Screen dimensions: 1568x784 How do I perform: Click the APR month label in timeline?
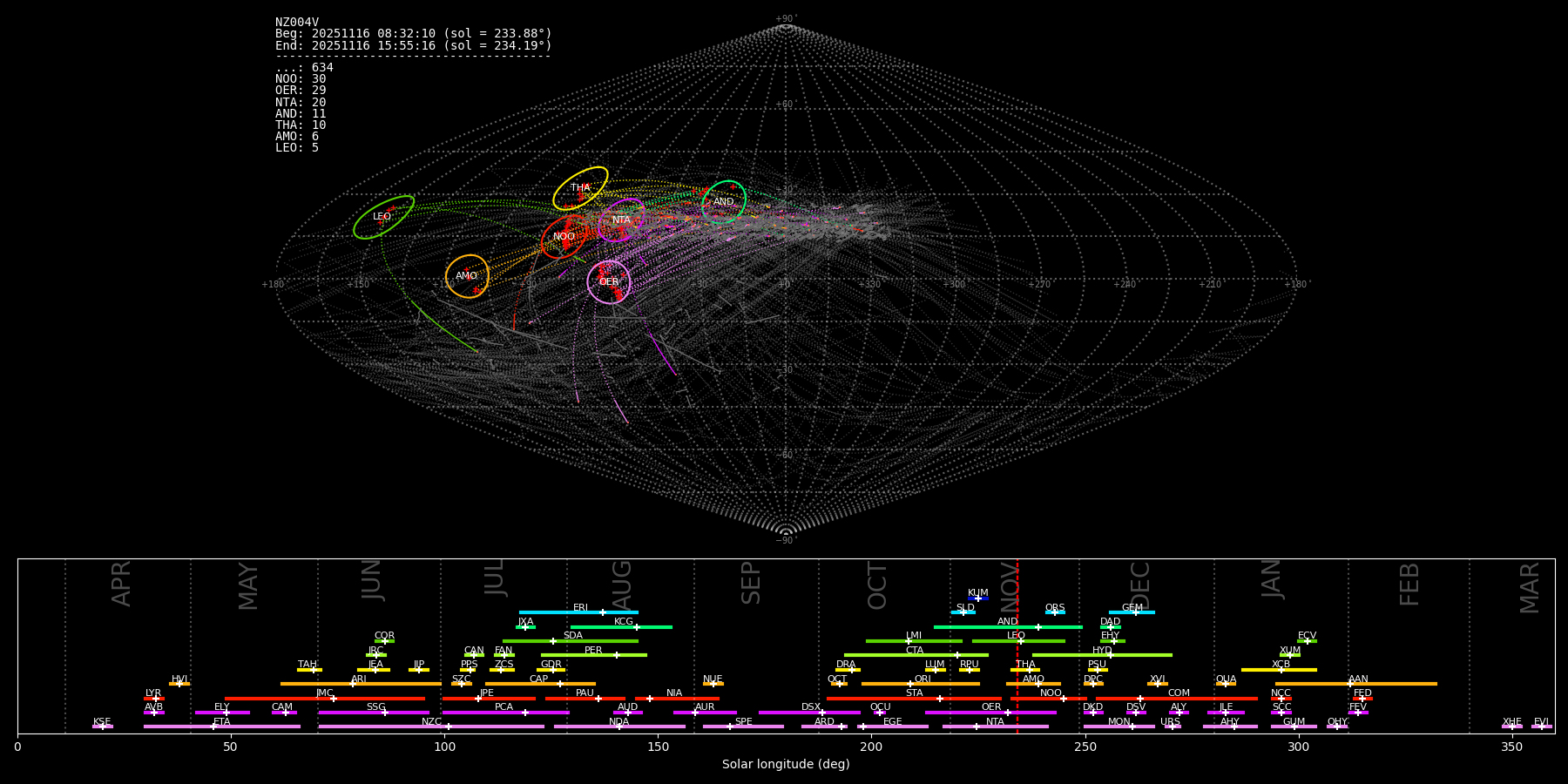pyautogui.click(x=121, y=584)
